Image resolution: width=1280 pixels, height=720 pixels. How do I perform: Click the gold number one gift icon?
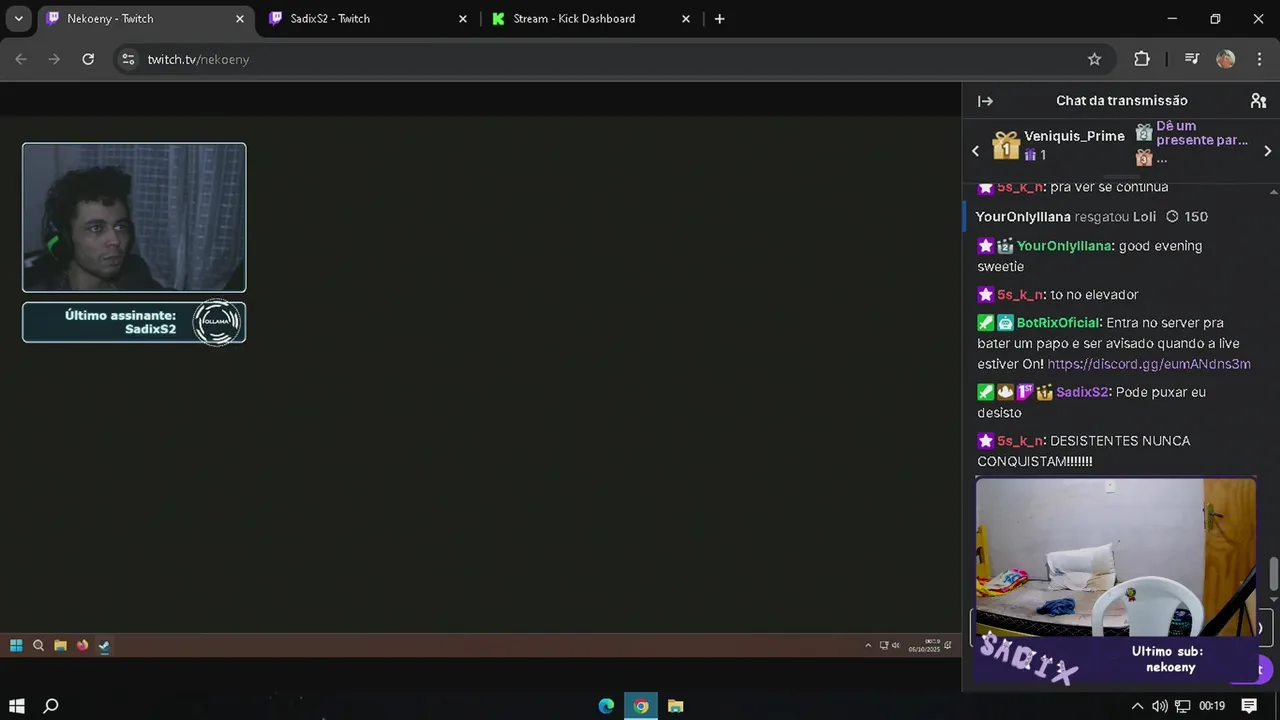coord(1006,146)
